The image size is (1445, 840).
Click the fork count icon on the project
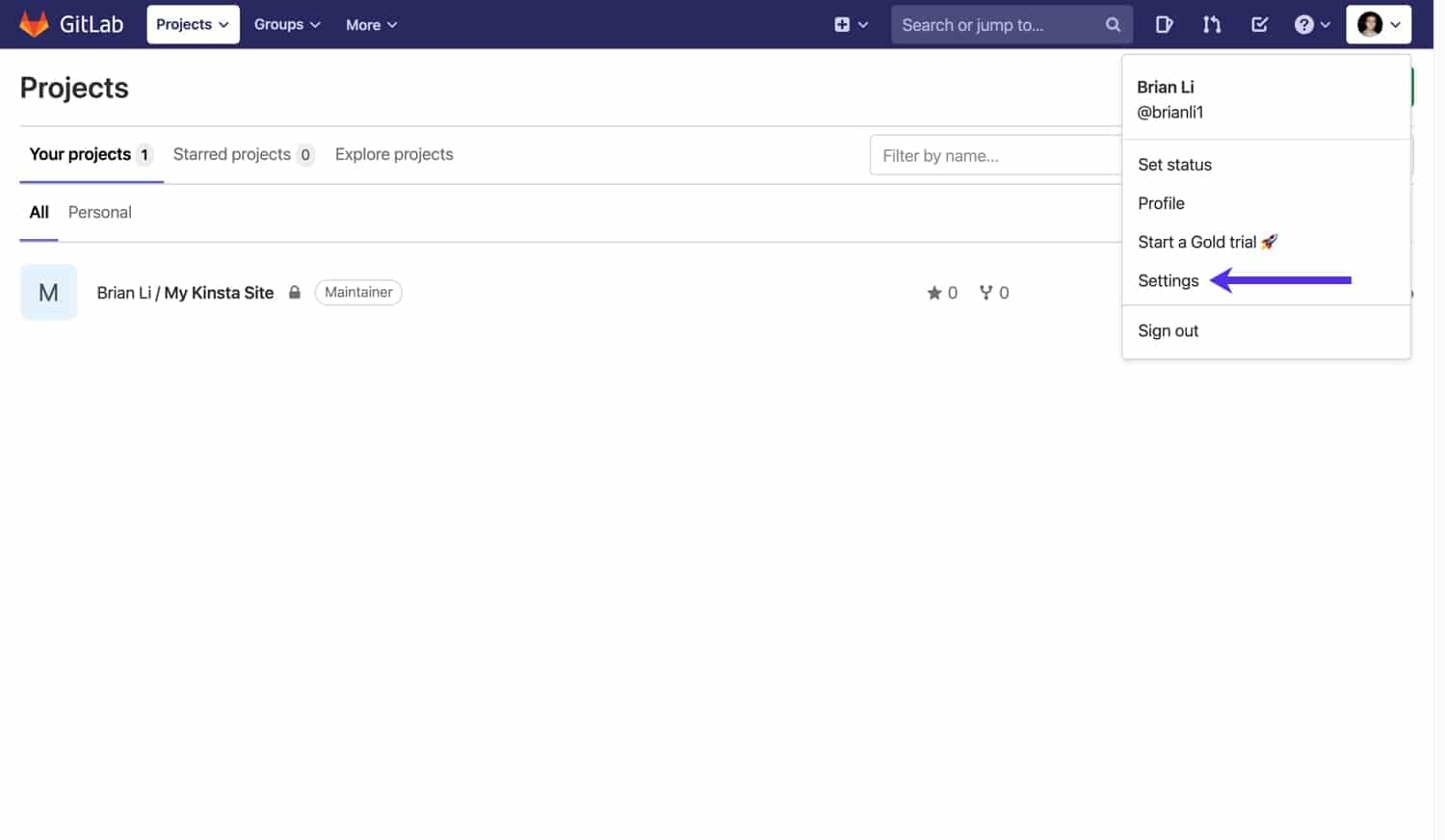coord(985,292)
